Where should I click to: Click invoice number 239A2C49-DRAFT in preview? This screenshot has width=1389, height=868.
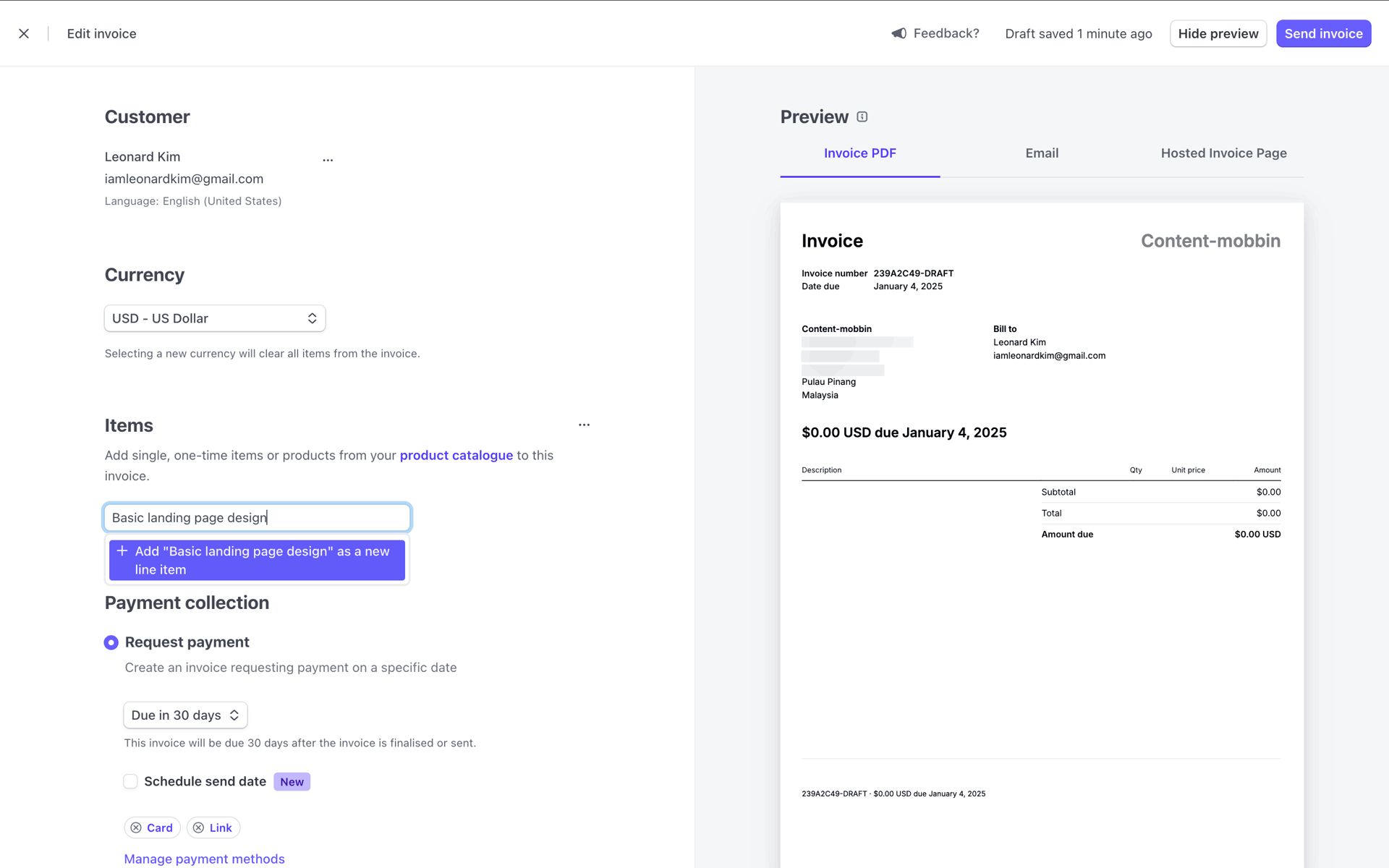pyautogui.click(x=913, y=273)
